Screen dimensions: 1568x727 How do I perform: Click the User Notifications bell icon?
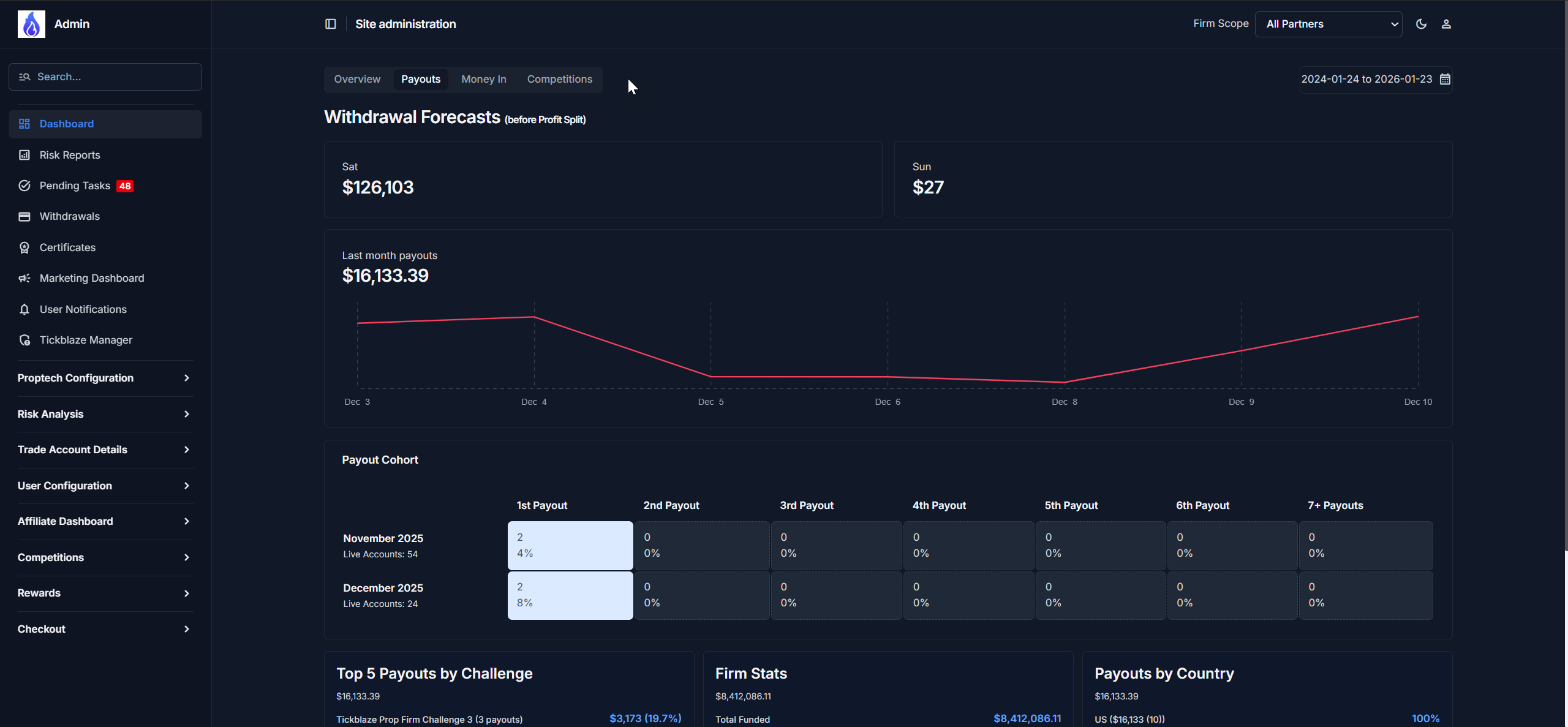click(x=24, y=309)
